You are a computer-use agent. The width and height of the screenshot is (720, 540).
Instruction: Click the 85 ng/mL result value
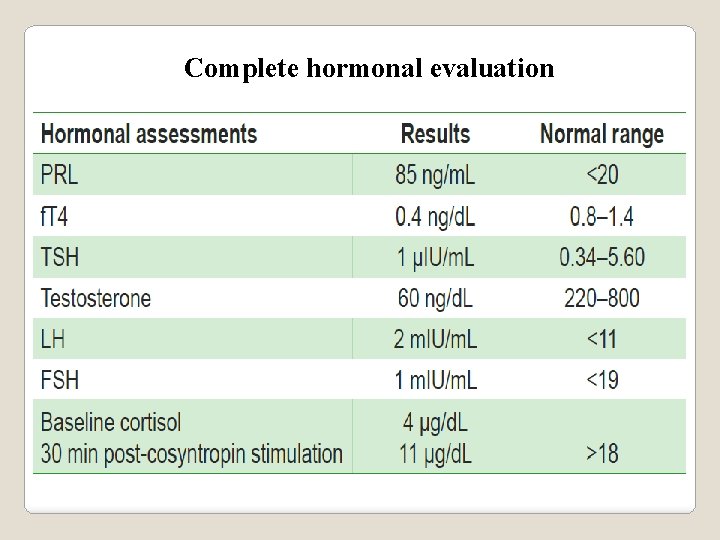click(x=435, y=176)
